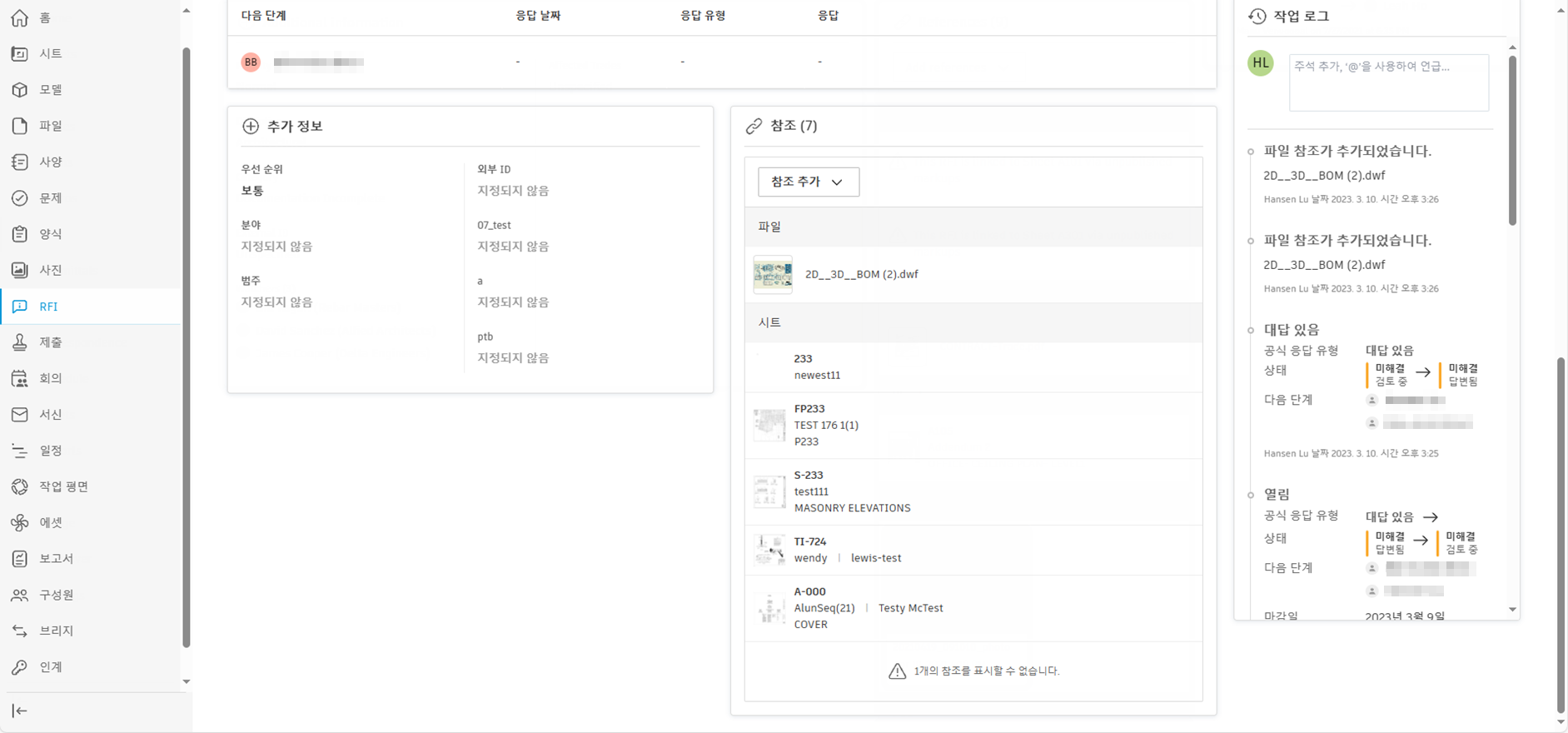Screen dimensions: 1568x733
Task: Open the Issues (문제) checkmark icon
Action: (x=20, y=198)
